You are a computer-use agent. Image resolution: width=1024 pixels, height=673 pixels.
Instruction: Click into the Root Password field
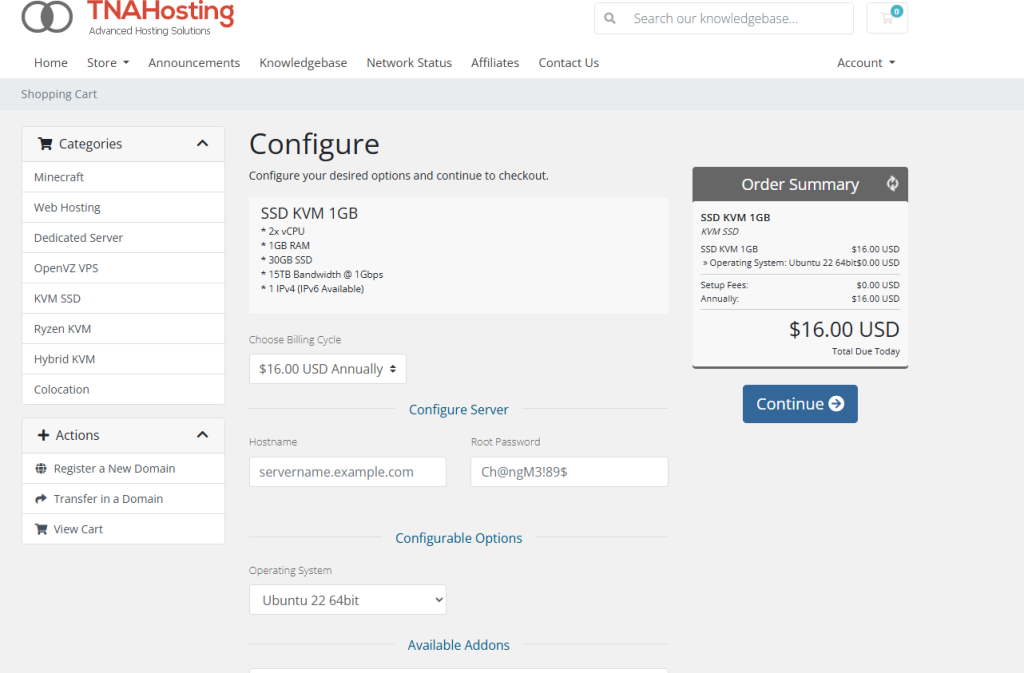(x=569, y=472)
